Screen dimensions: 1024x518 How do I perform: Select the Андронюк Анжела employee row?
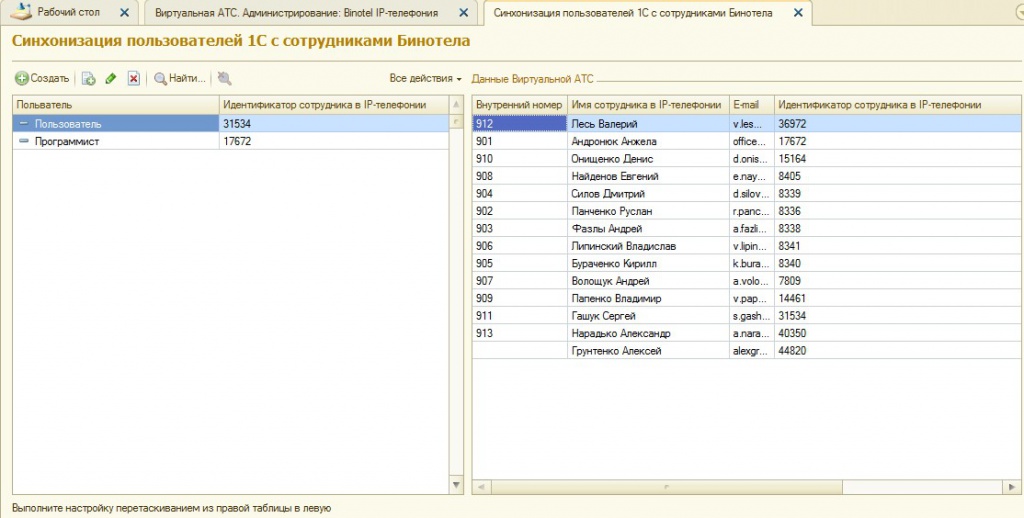click(746, 141)
